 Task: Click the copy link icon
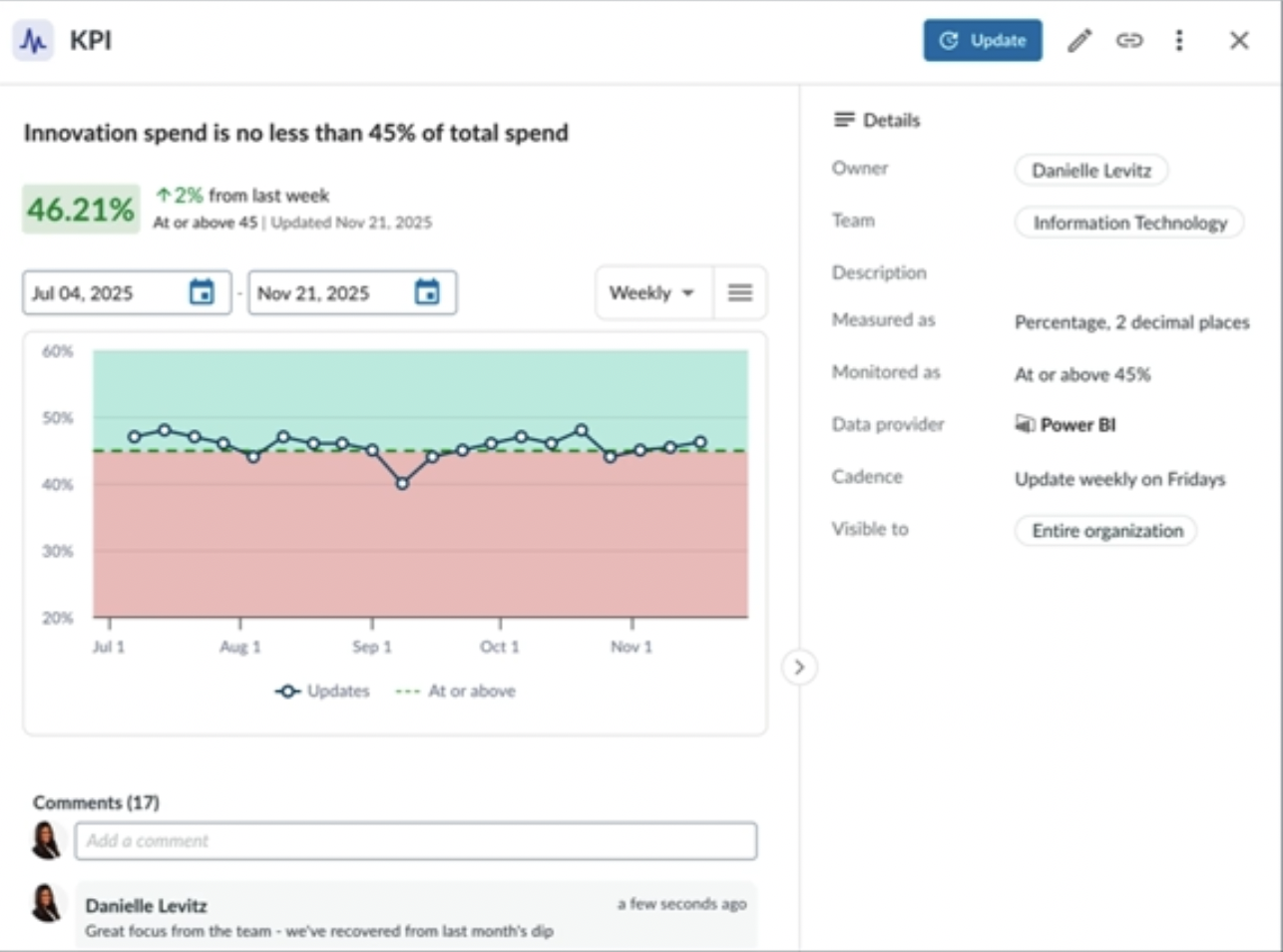(x=1129, y=41)
